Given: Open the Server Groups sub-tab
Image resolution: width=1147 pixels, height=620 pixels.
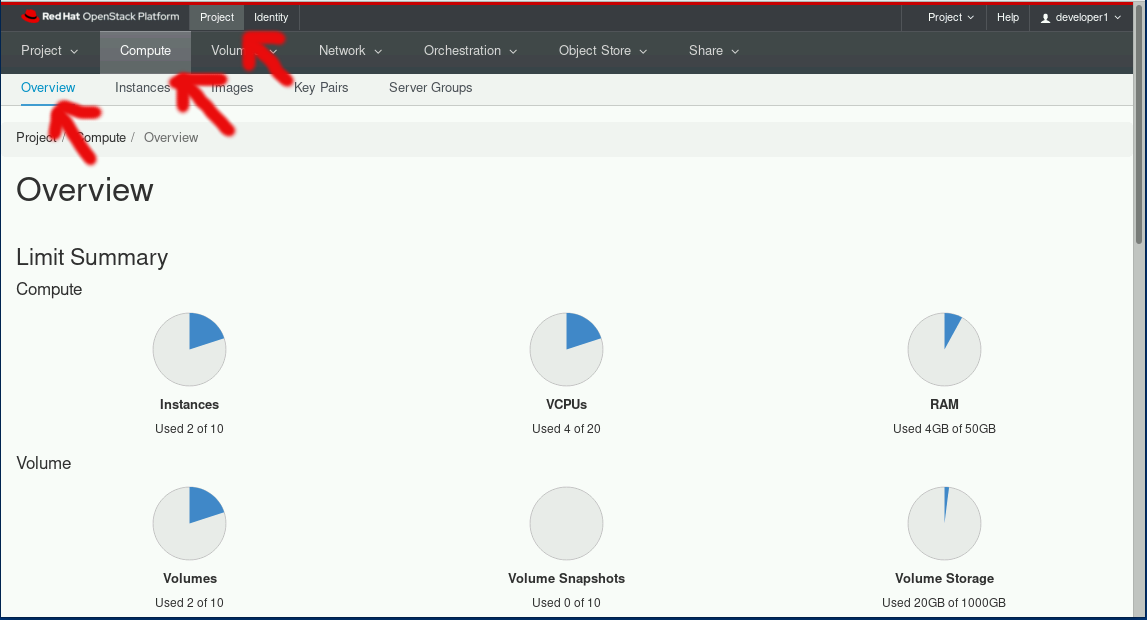Looking at the screenshot, I should click(x=430, y=88).
